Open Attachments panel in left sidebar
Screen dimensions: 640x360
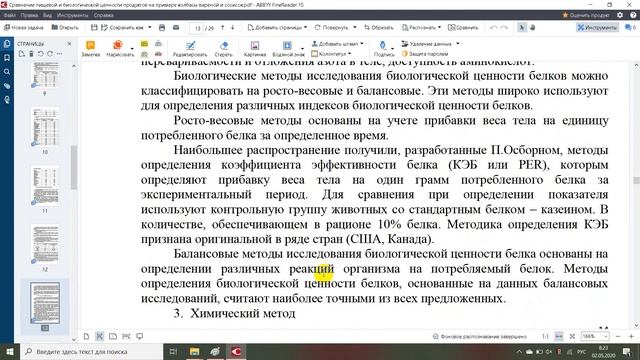[x=7, y=86]
